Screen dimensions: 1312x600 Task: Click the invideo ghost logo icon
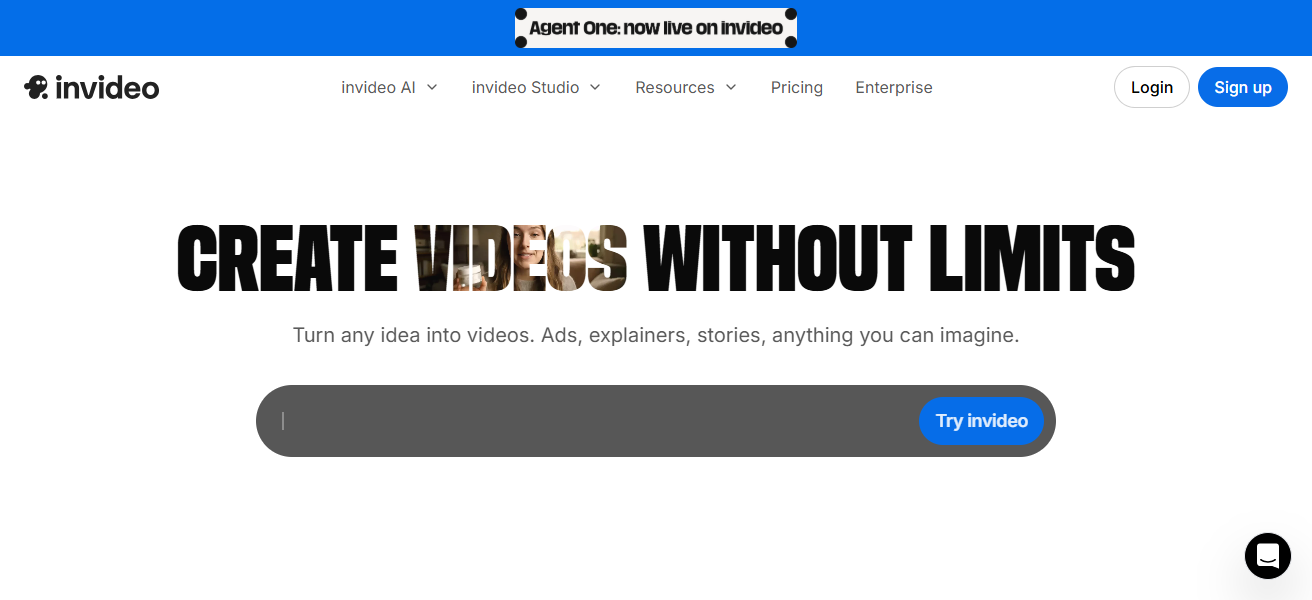tap(37, 87)
